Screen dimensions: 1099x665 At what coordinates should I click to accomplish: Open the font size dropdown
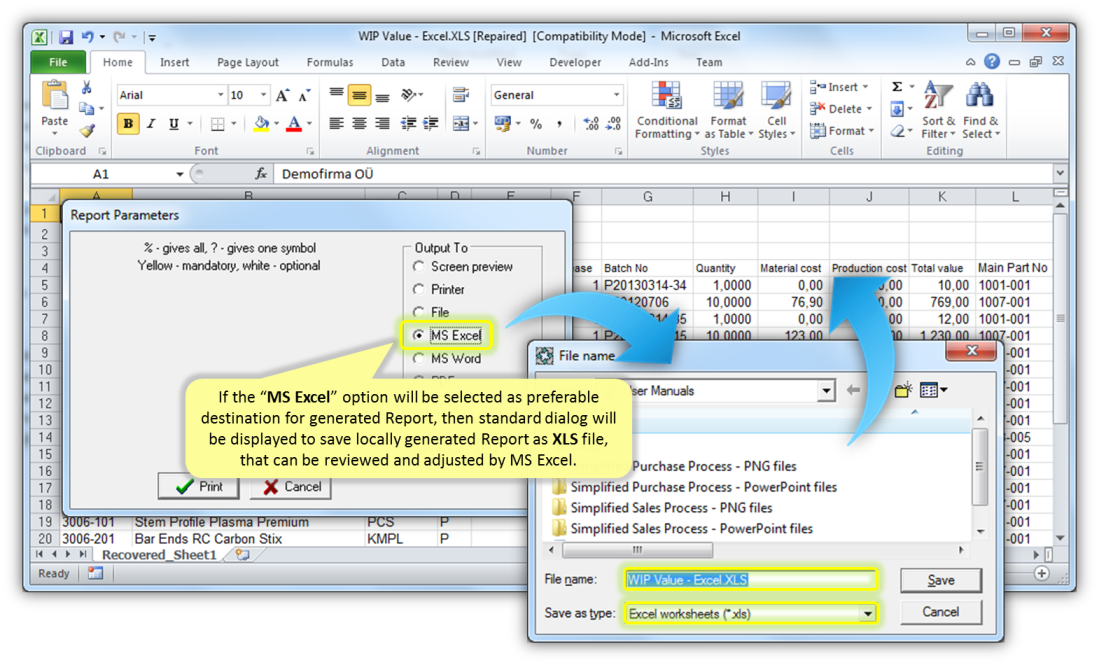264,95
